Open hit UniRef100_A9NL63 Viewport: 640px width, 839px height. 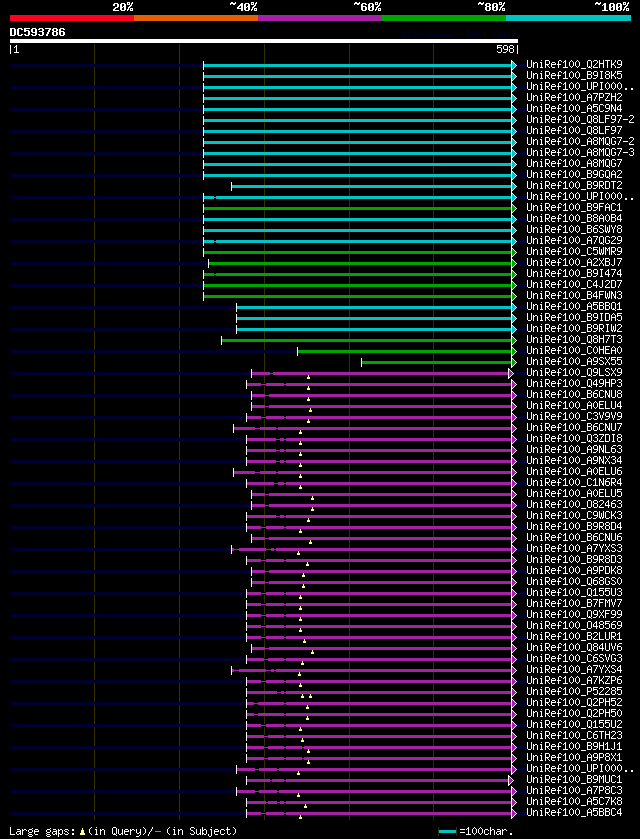click(574, 449)
